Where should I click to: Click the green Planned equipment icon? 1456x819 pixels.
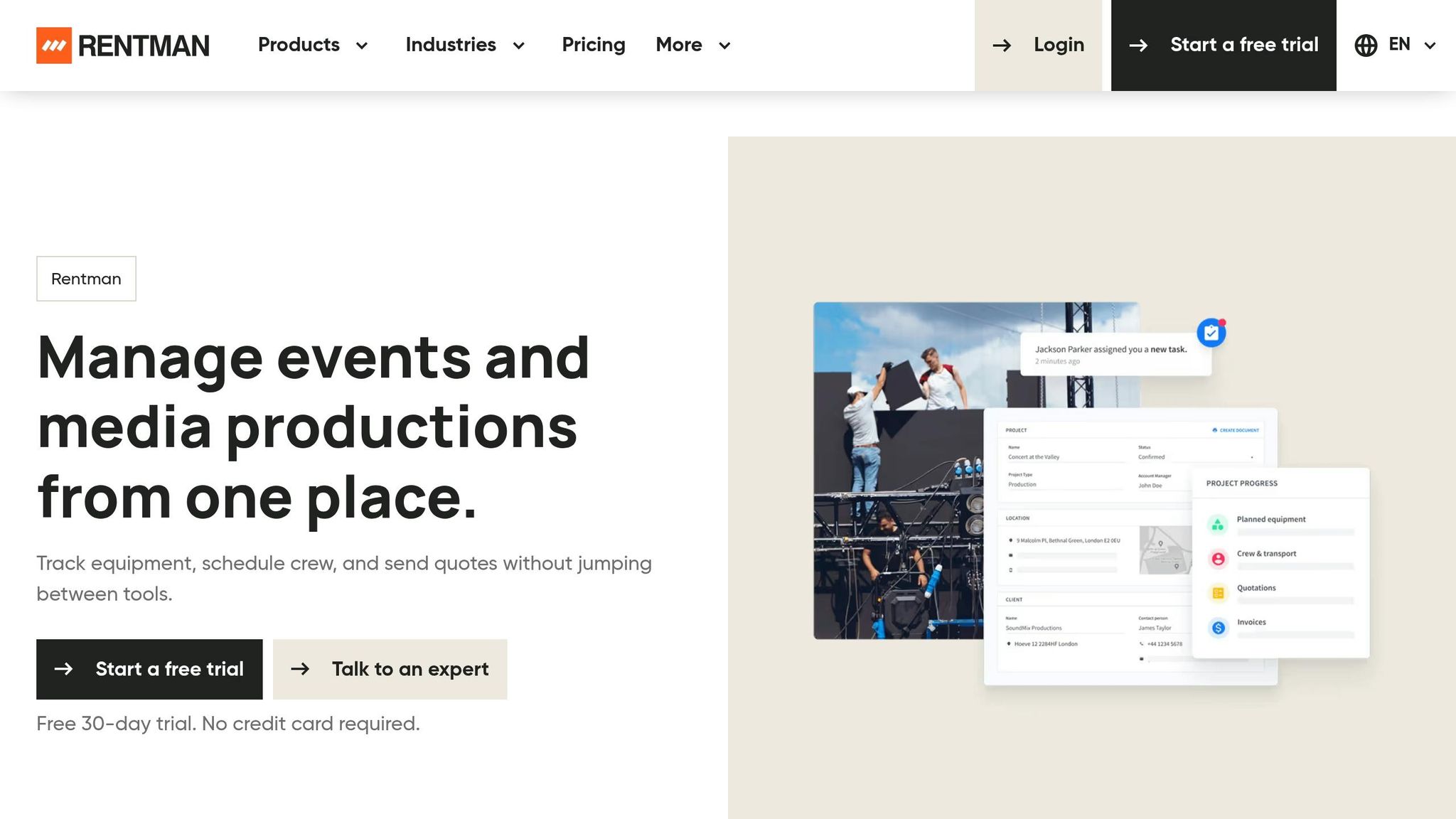(1218, 525)
